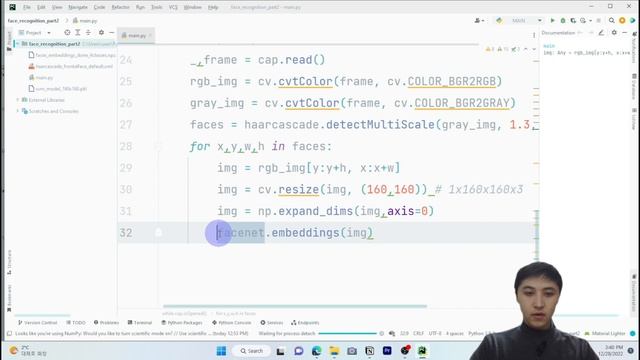Click CRLF line separator in status bar

(x=418, y=333)
